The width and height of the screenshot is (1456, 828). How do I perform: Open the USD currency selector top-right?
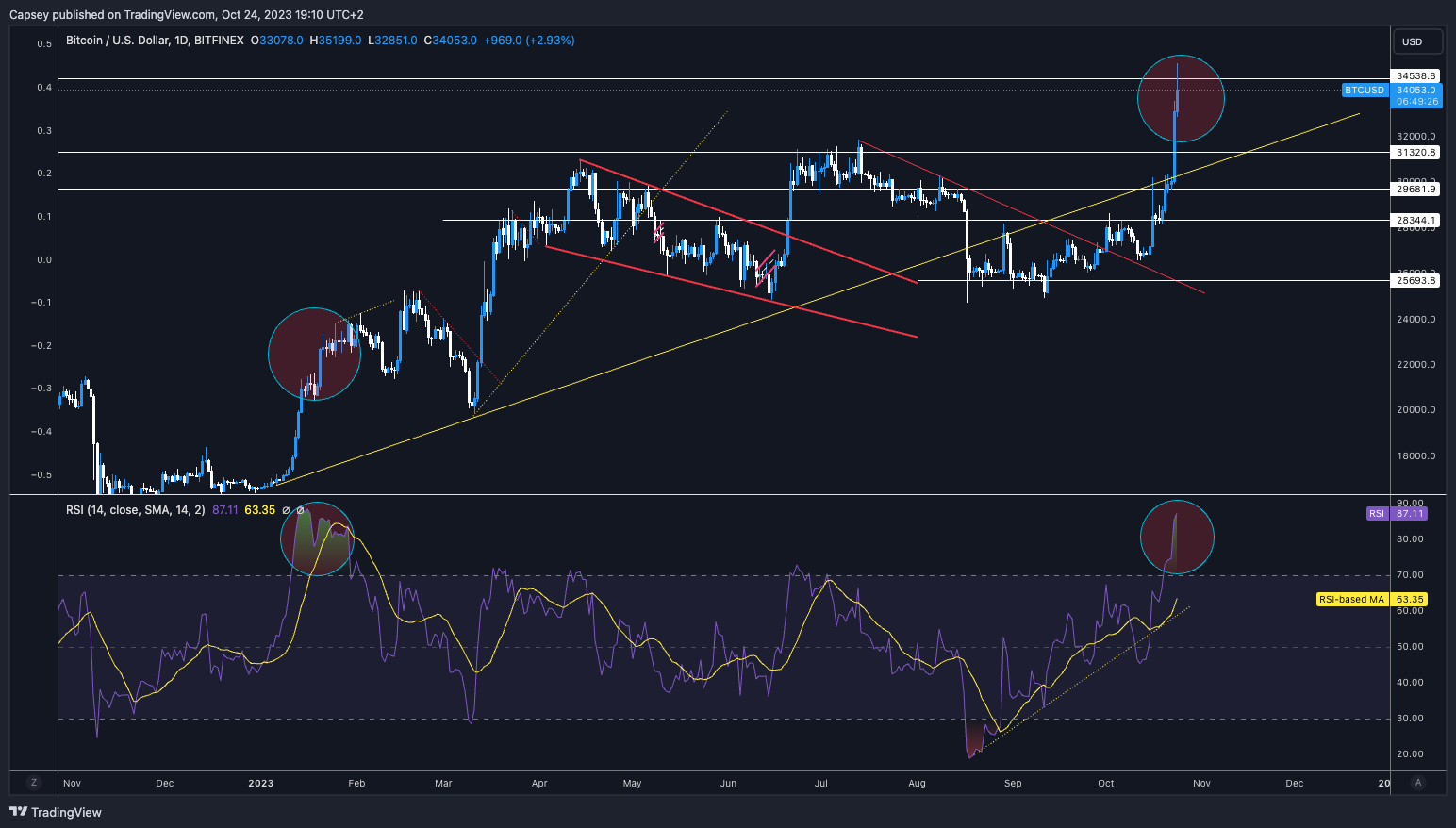(1417, 41)
